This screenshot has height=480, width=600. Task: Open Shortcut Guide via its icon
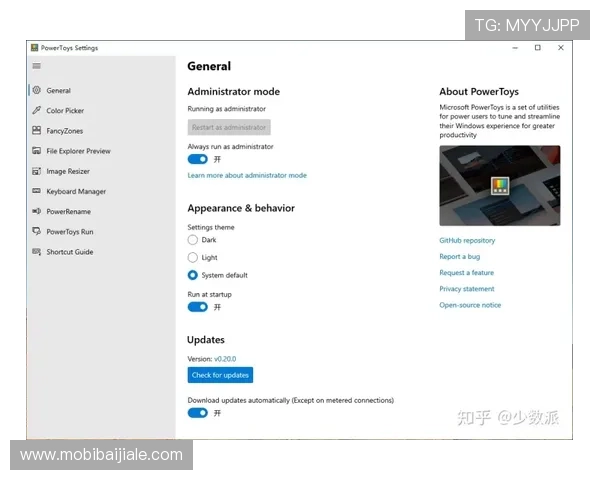pos(37,252)
